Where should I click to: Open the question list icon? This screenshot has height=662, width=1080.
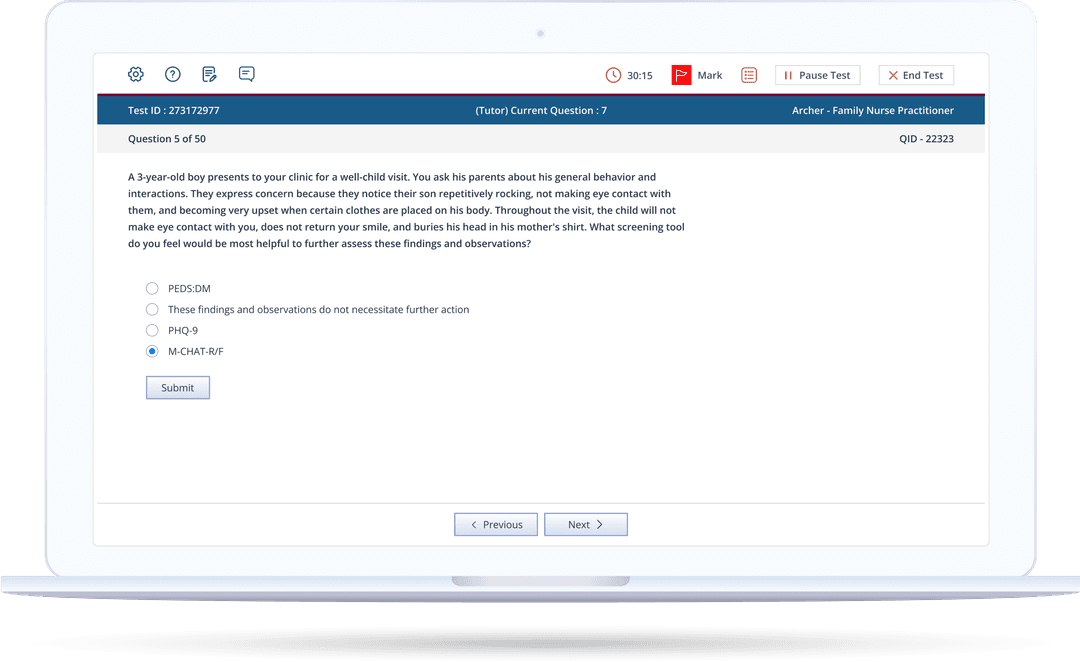[x=749, y=75]
